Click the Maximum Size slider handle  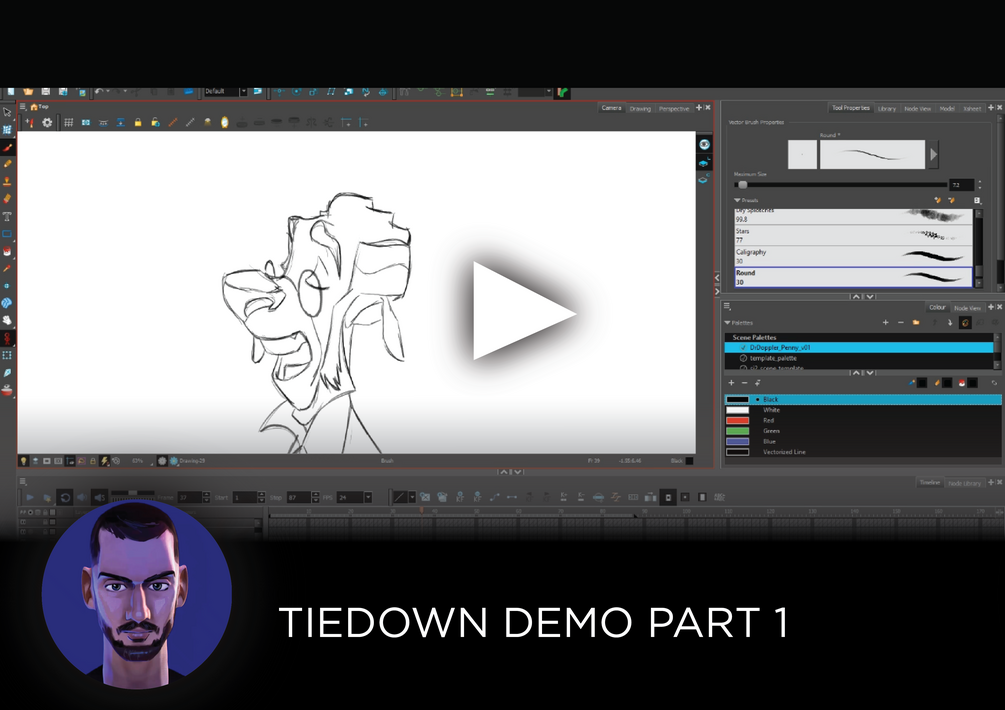click(742, 185)
